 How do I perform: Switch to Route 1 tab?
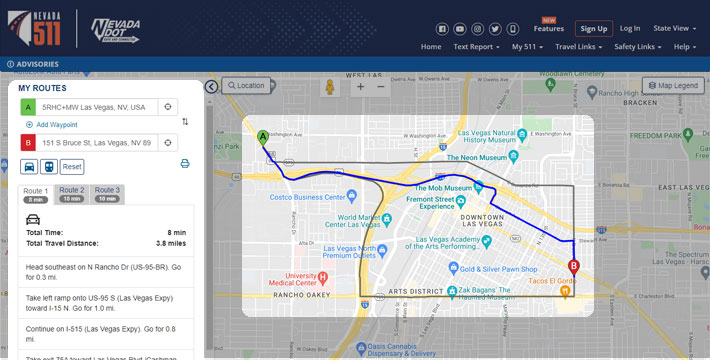point(36,195)
